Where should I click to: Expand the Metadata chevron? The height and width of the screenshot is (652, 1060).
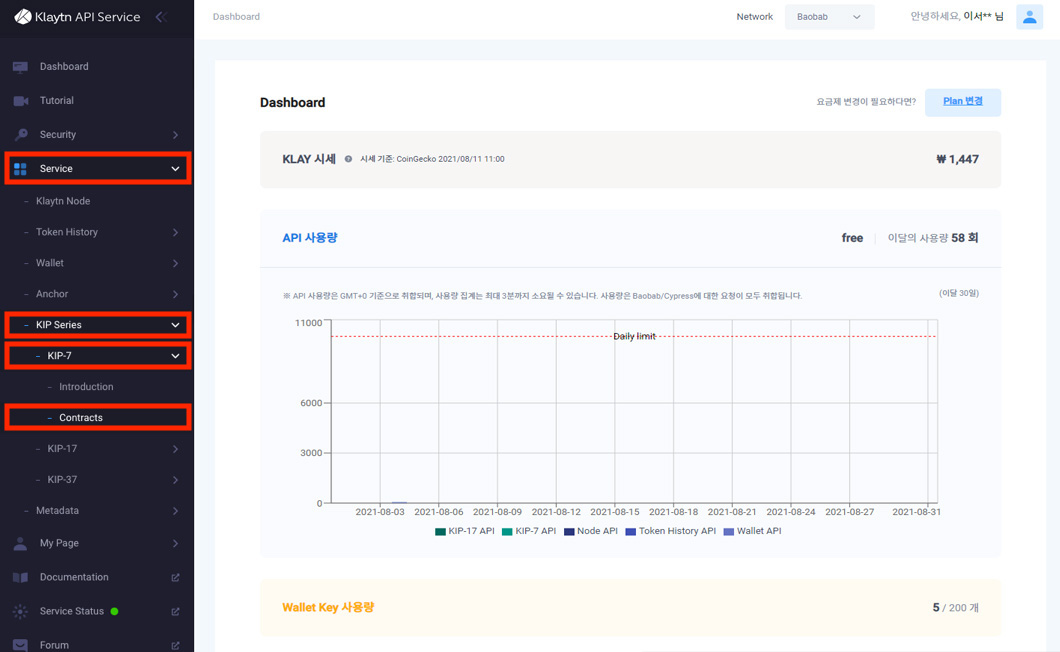click(x=175, y=511)
